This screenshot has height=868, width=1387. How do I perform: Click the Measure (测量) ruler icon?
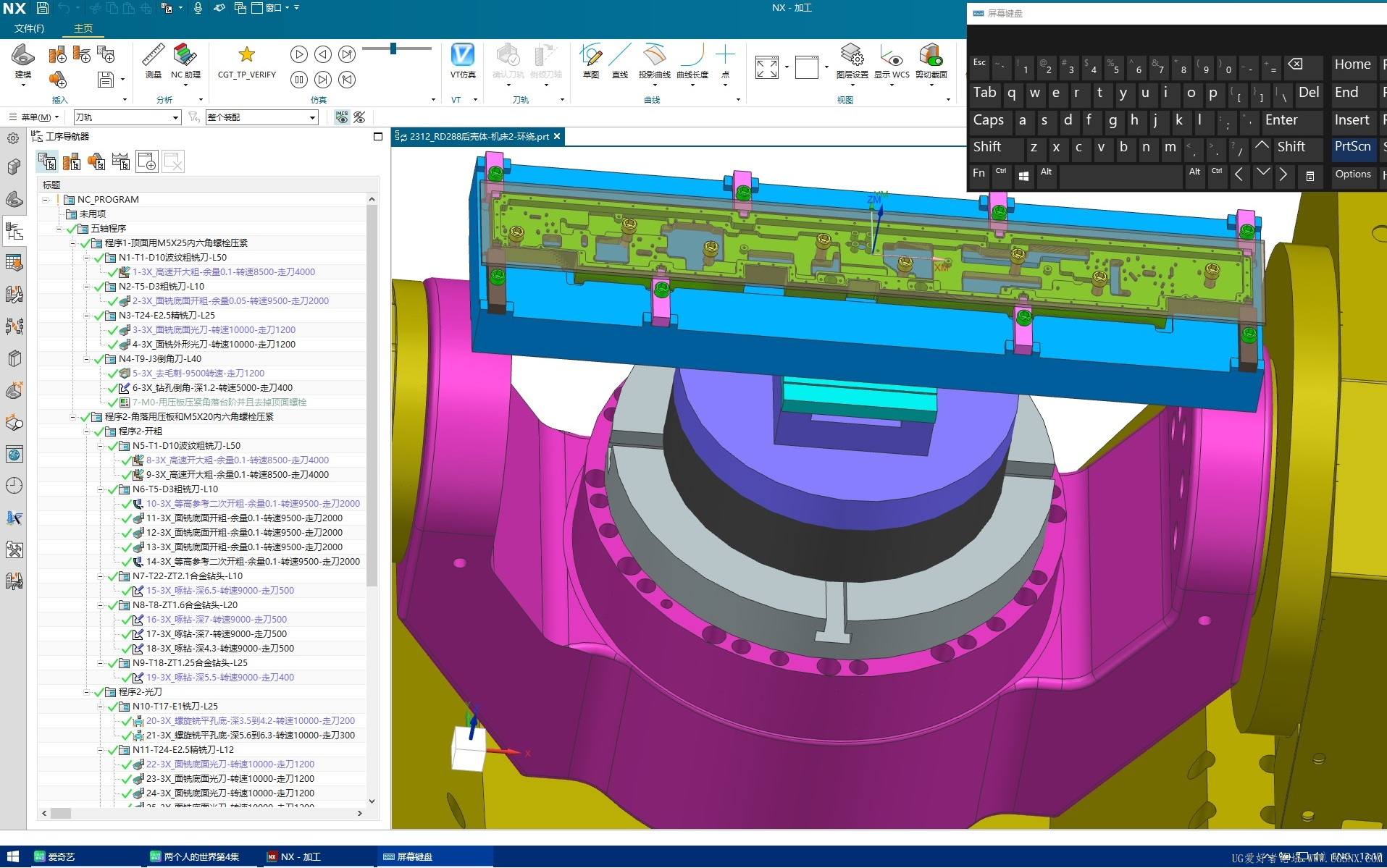pyautogui.click(x=153, y=55)
